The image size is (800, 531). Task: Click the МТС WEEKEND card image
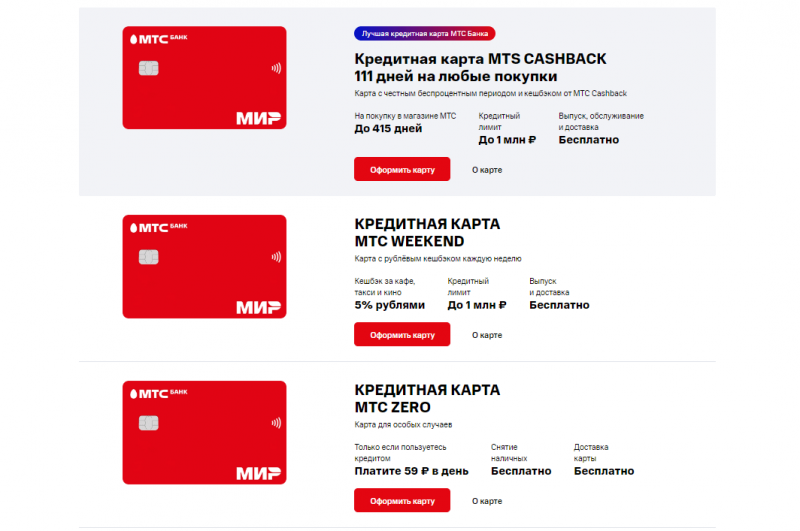point(204,267)
